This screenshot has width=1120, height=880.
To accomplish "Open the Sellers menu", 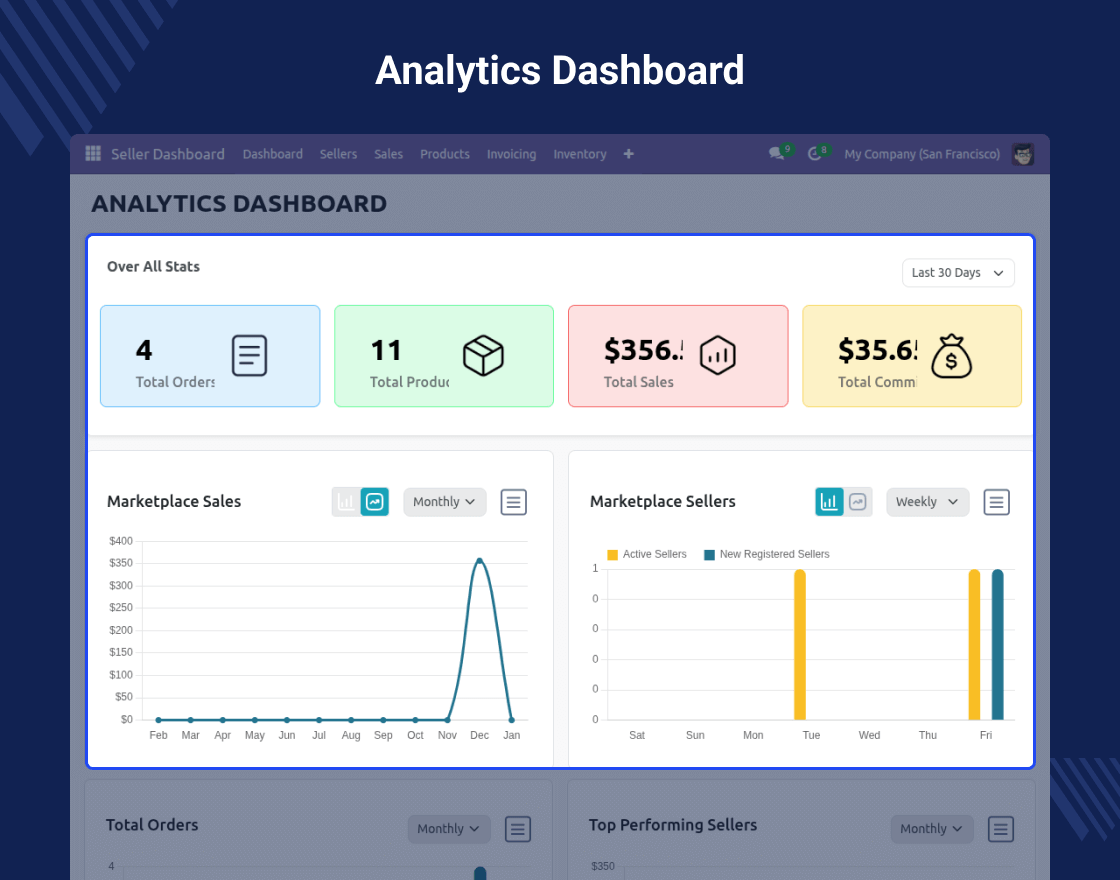I will tap(338, 154).
